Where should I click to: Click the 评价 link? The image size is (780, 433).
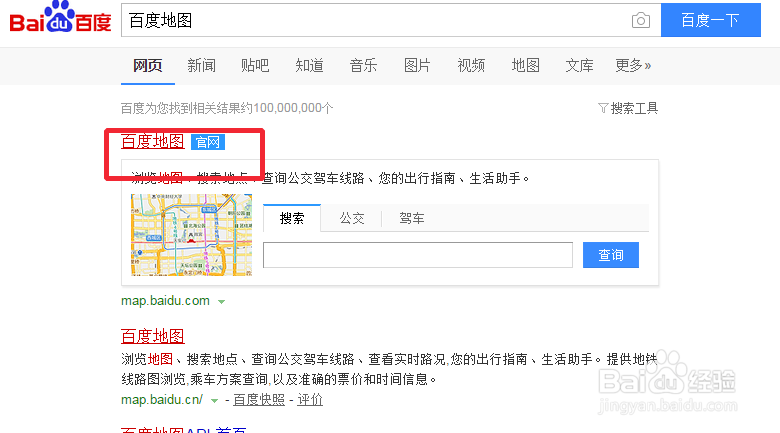click(310, 400)
